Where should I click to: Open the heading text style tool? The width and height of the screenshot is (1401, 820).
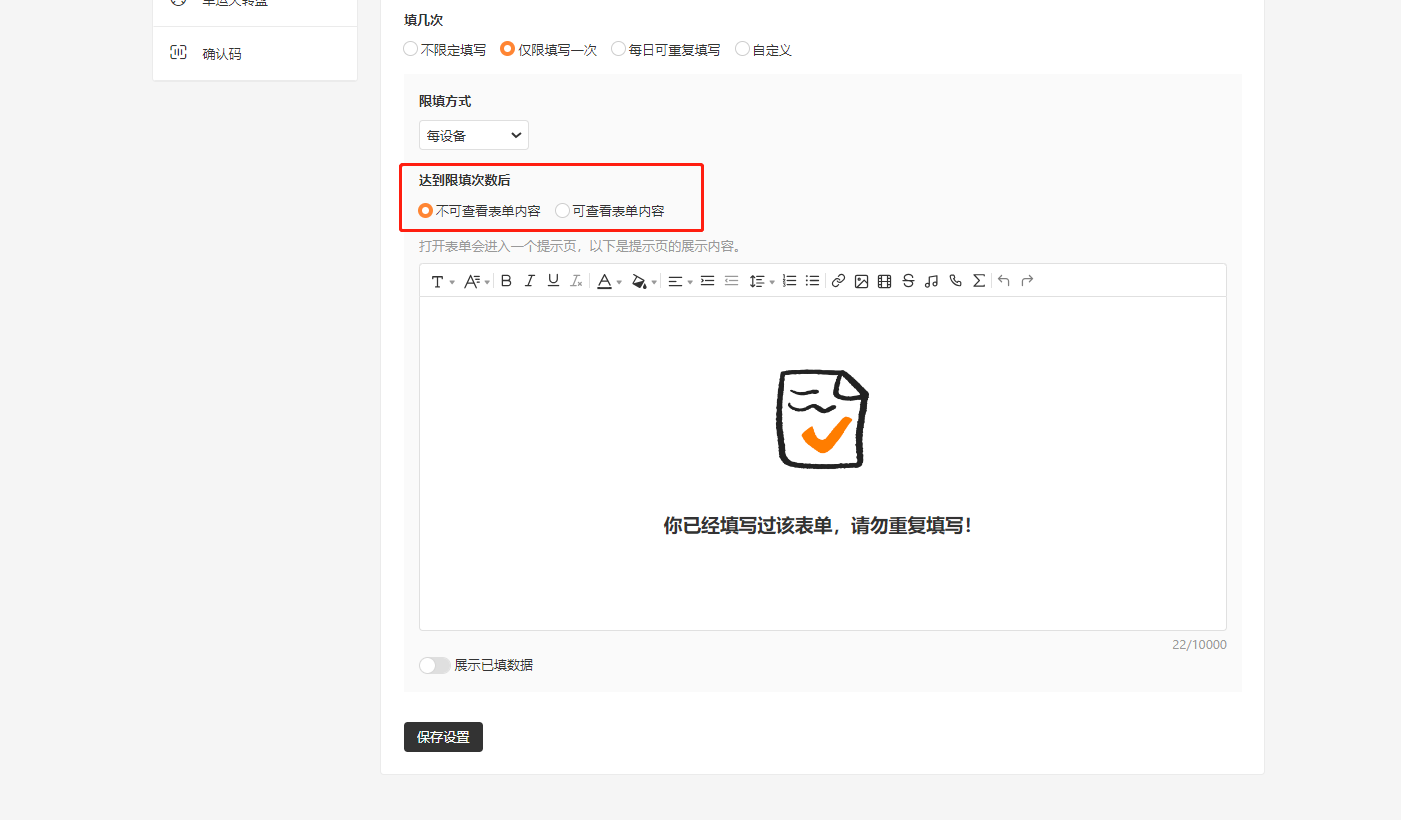click(437, 282)
